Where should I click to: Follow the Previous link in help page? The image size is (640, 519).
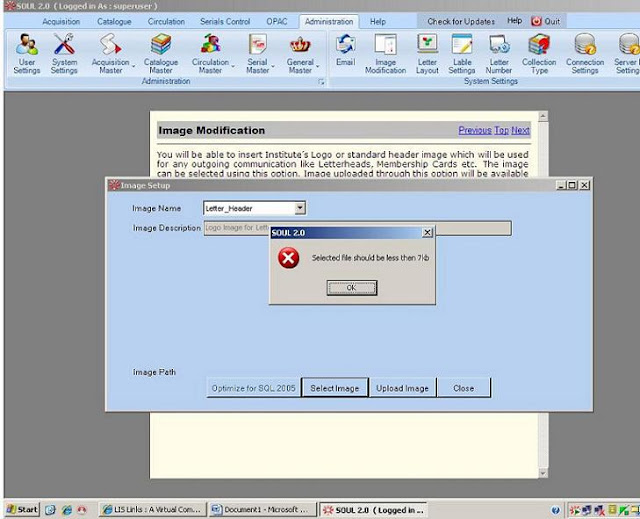point(475,130)
